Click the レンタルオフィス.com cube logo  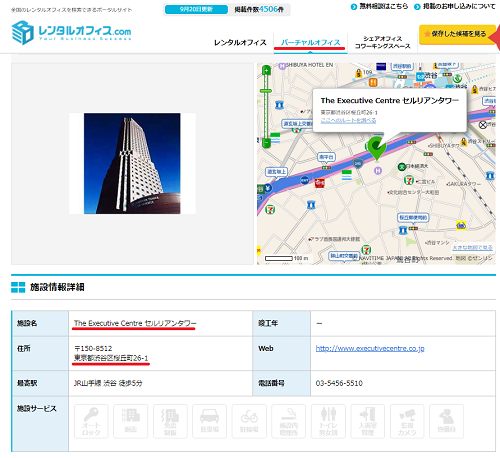23,32
